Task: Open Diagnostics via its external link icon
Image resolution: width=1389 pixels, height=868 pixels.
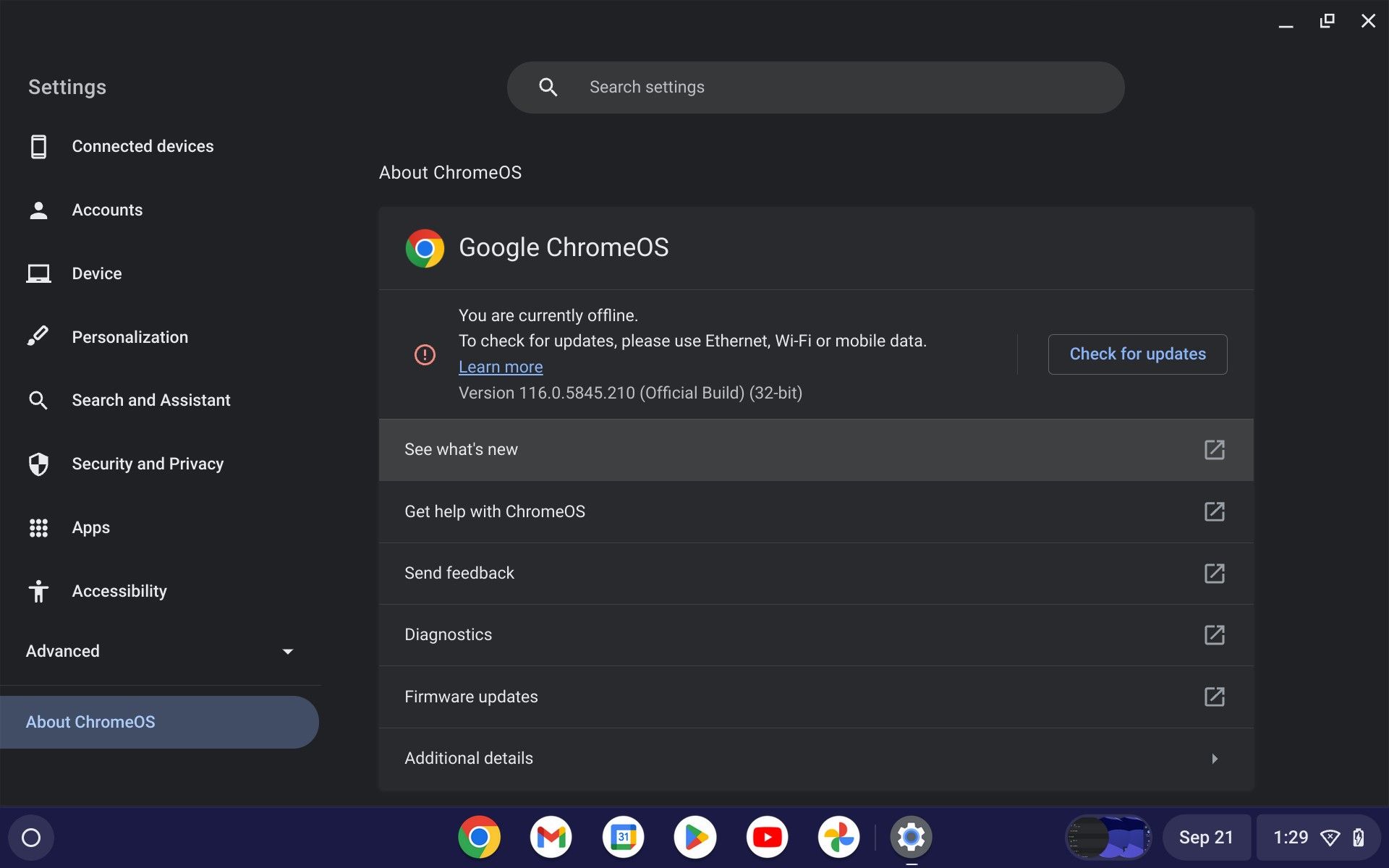Action: [x=1215, y=634]
